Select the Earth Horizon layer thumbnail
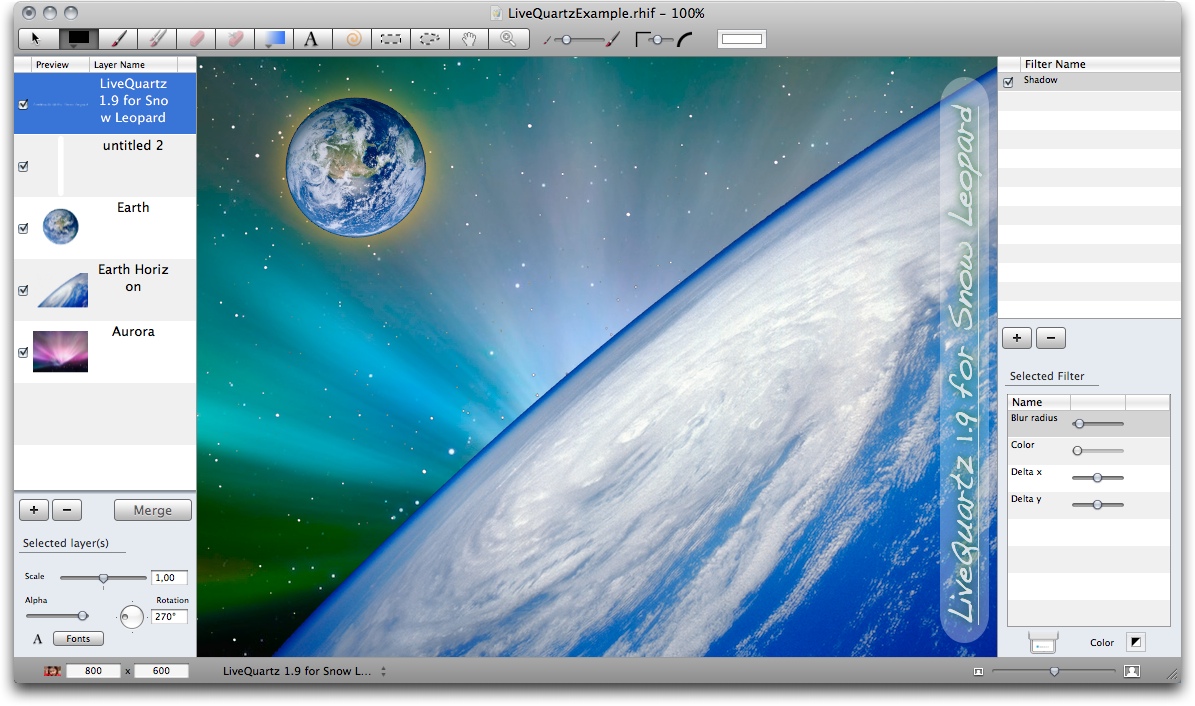This screenshot has width=1195, height=706. pyautogui.click(x=62, y=290)
